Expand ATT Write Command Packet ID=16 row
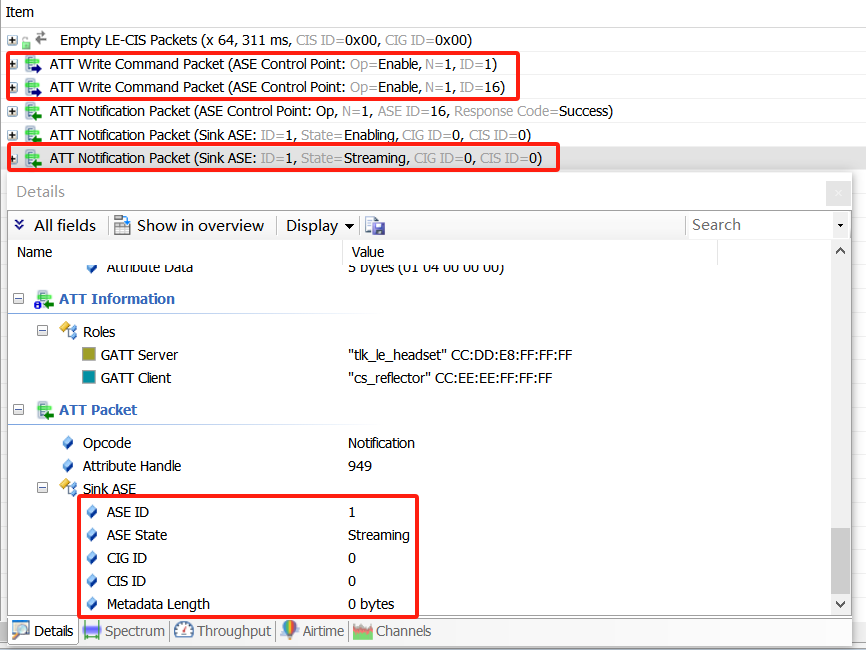The width and height of the screenshot is (866, 650). (x=13, y=87)
